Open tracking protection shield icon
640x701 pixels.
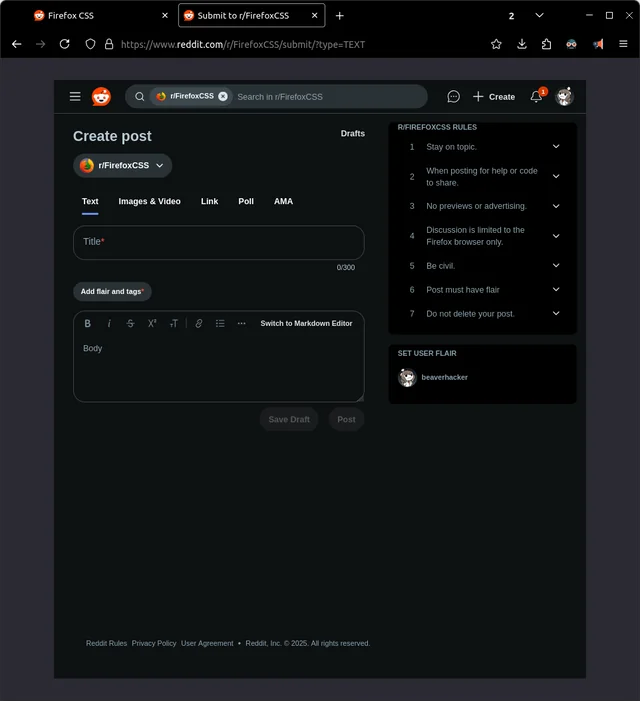90,44
